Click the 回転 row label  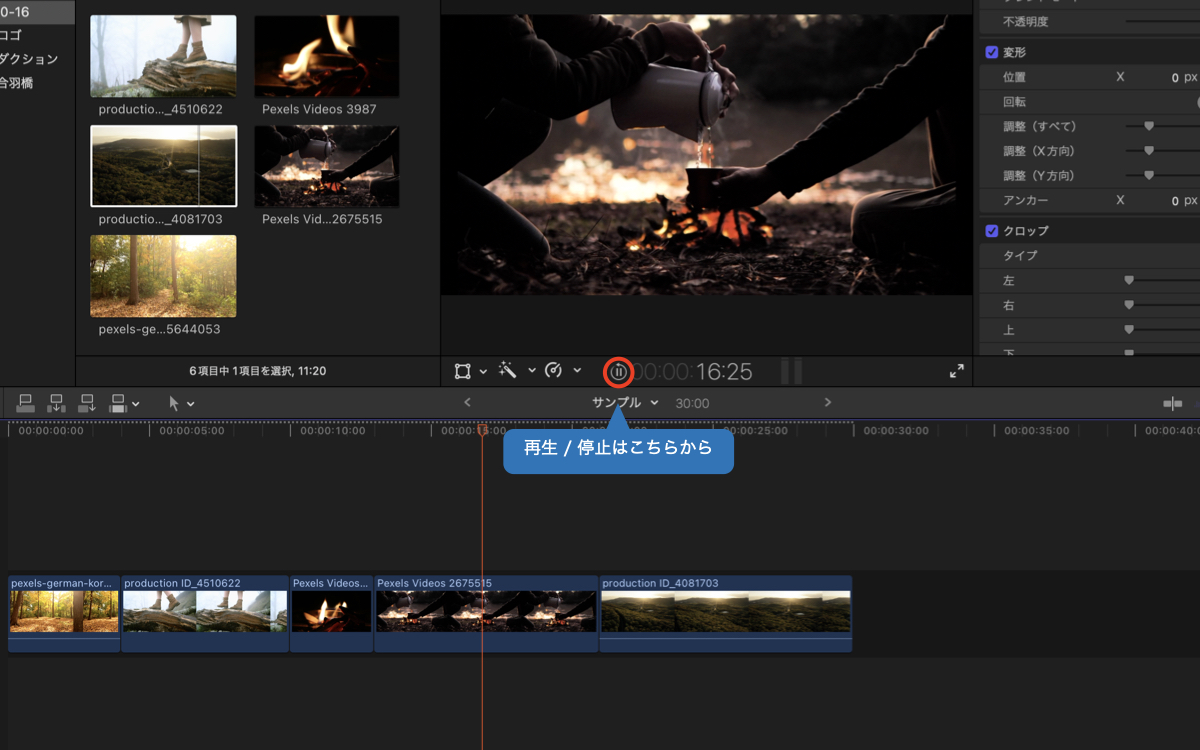coord(1014,102)
